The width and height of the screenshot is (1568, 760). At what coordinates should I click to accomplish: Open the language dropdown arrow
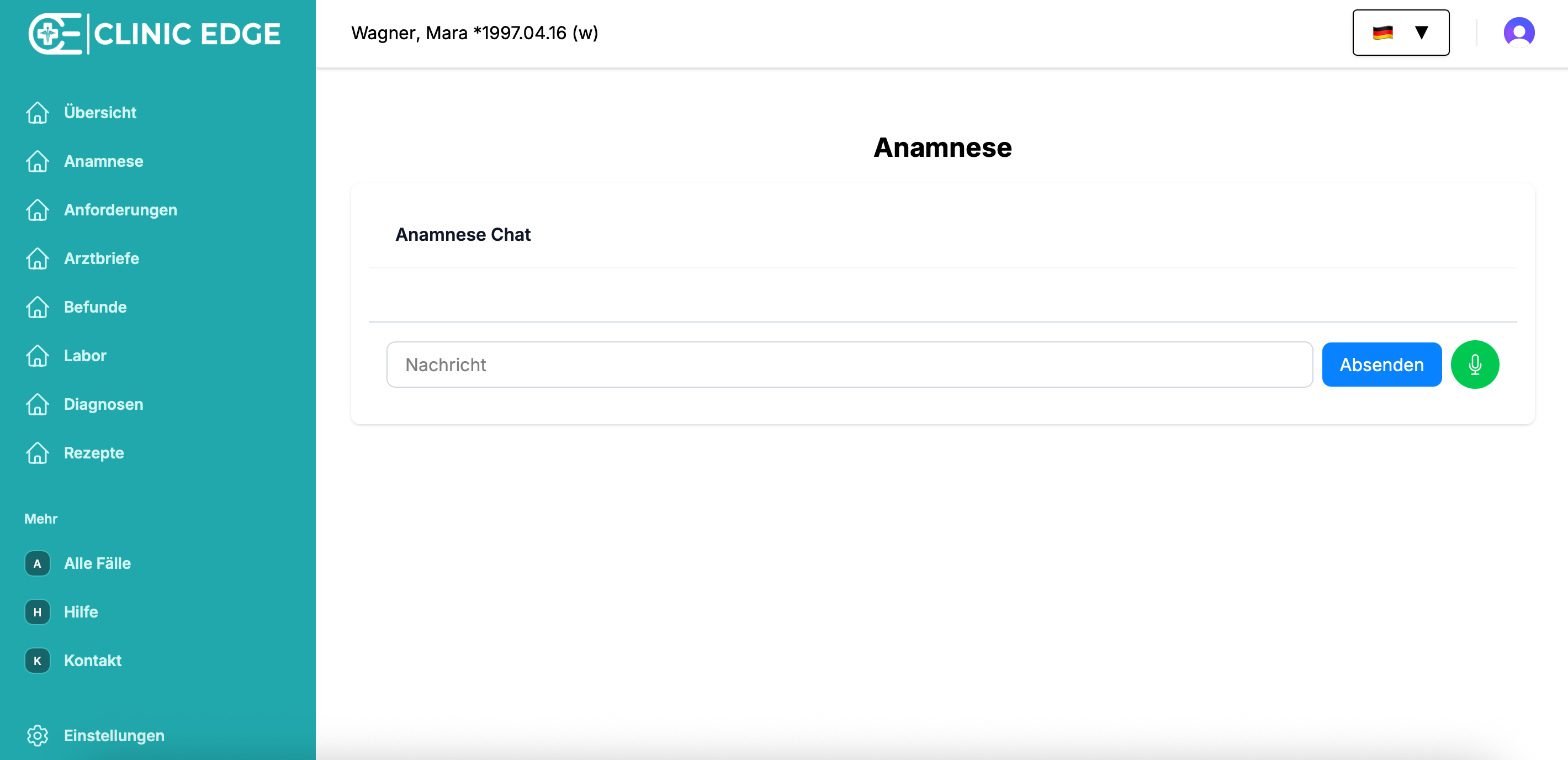1421,32
